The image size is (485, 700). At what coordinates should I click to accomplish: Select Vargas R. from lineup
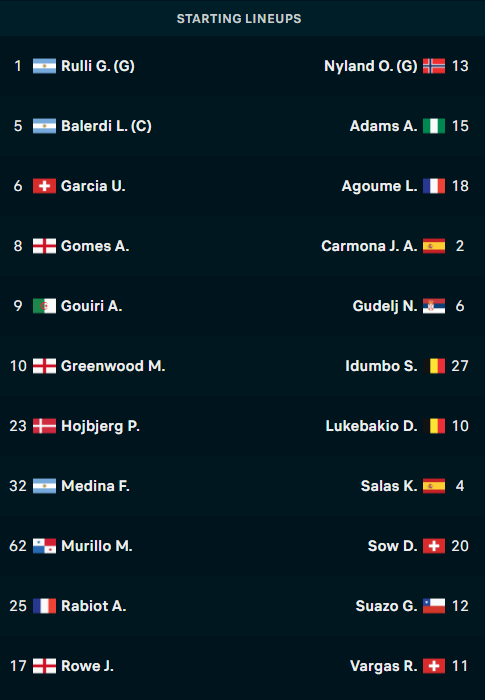click(x=384, y=666)
